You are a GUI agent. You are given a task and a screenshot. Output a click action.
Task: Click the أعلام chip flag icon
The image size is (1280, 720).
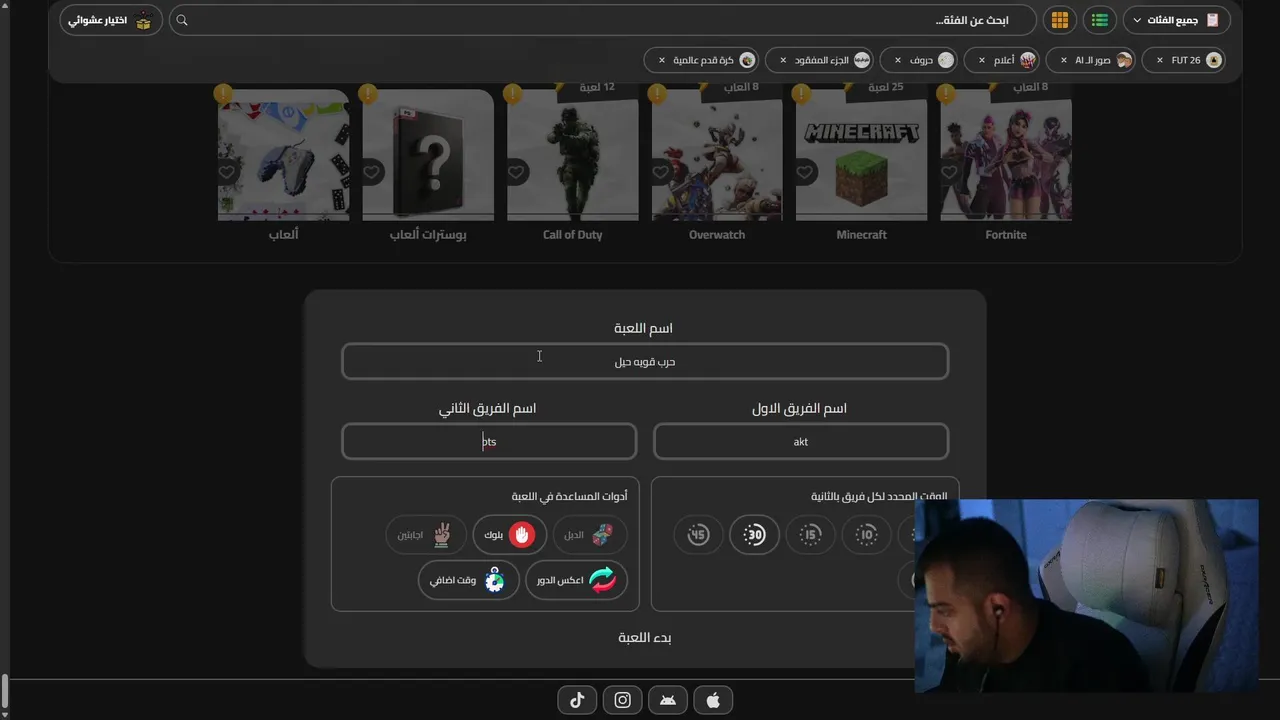[x=1027, y=60]
